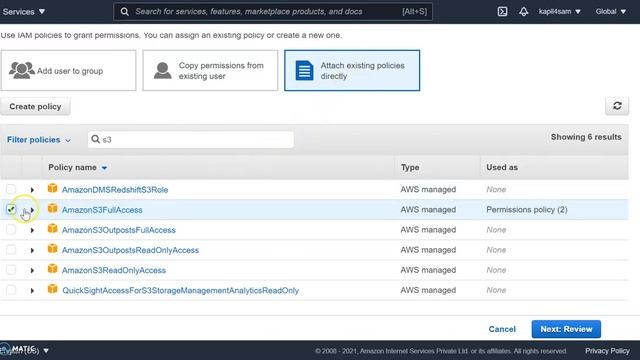
Task: Select the Add user to group option
Action: [x=68, y=70]
